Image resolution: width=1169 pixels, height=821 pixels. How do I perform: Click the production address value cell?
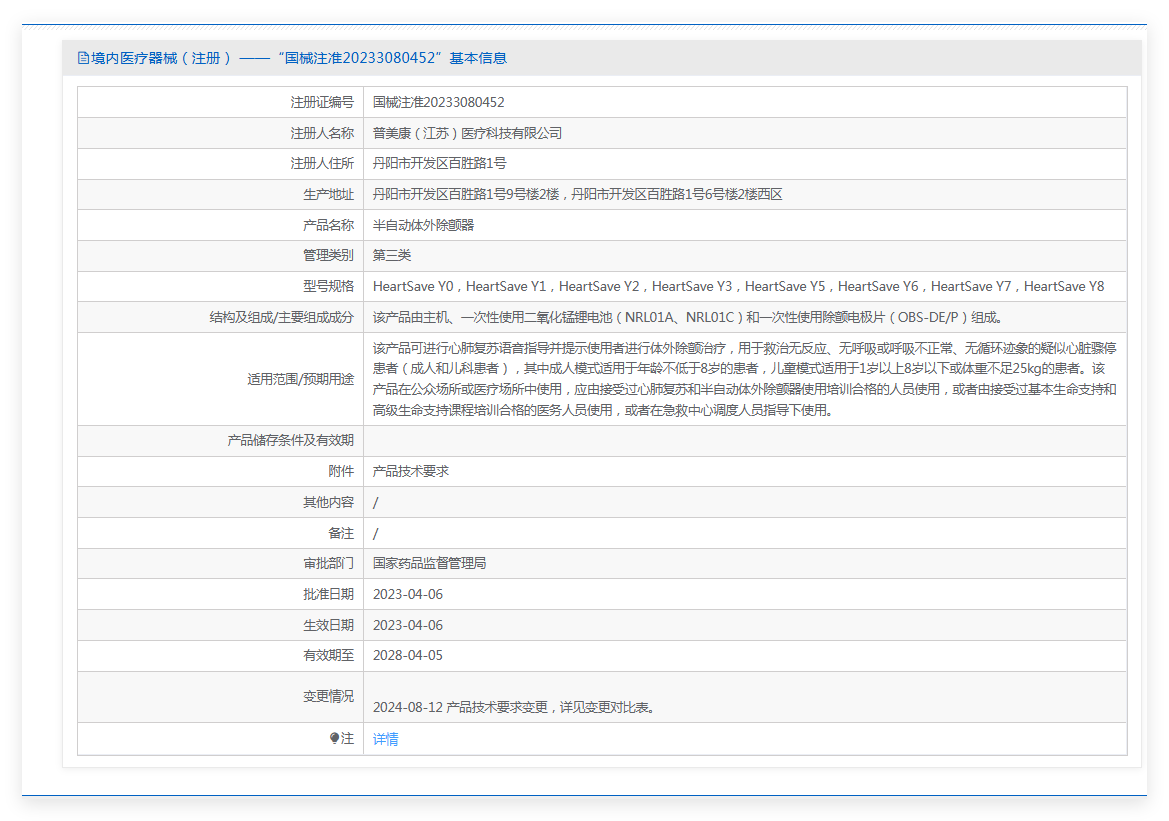[x=577, y=194]
